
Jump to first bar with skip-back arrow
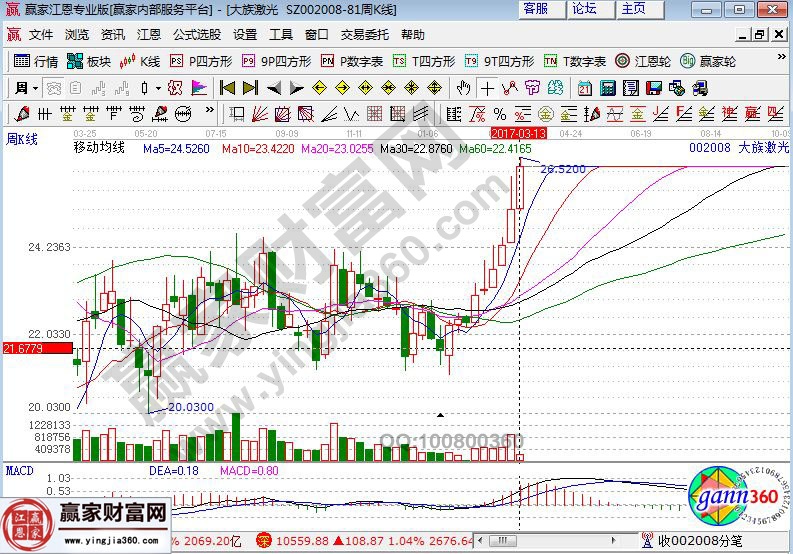[x=227, y=87]
